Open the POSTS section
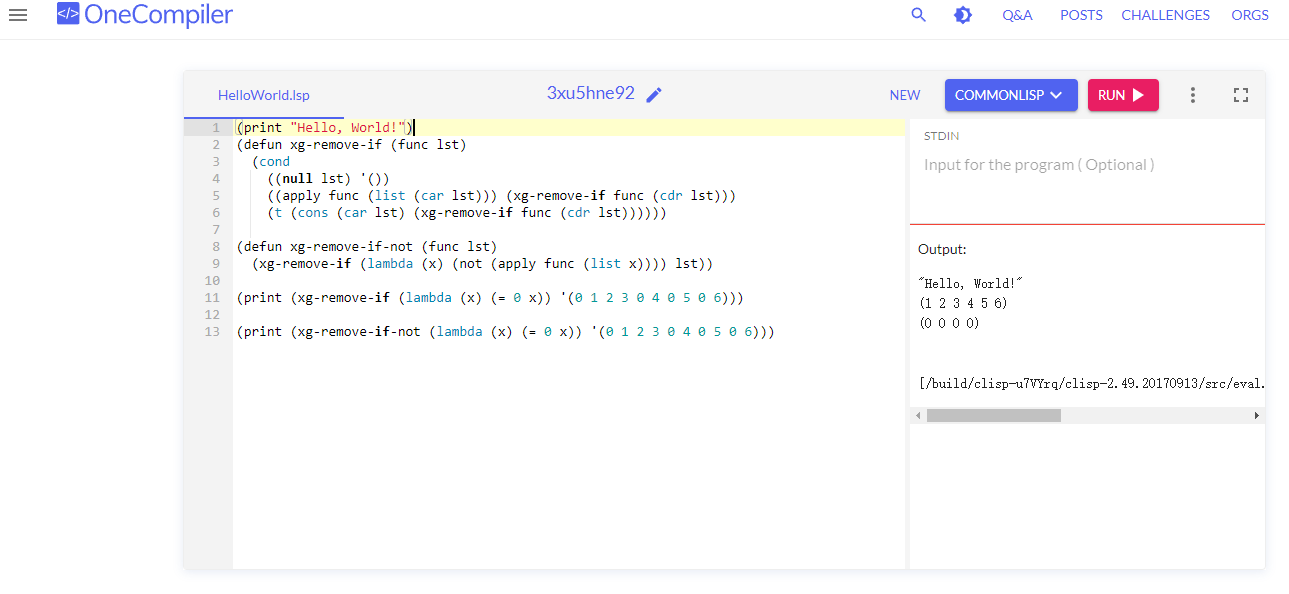 (1081, 15)
